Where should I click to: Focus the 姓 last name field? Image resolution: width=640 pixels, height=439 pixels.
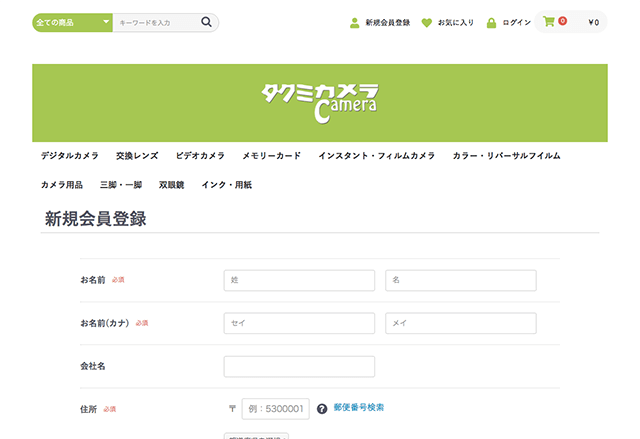(299, 280)
